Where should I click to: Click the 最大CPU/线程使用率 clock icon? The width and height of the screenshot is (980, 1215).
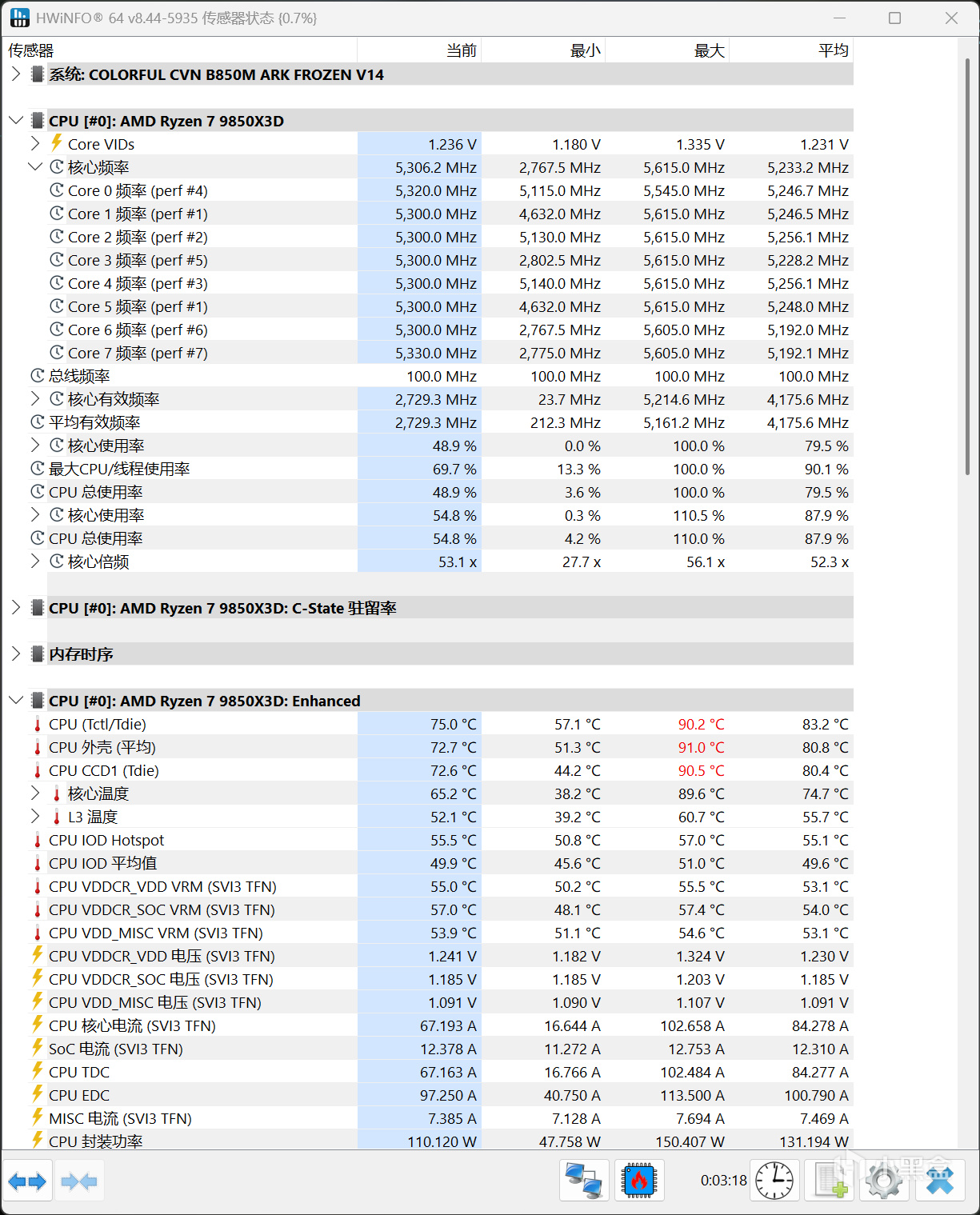[x=38, y=468]
